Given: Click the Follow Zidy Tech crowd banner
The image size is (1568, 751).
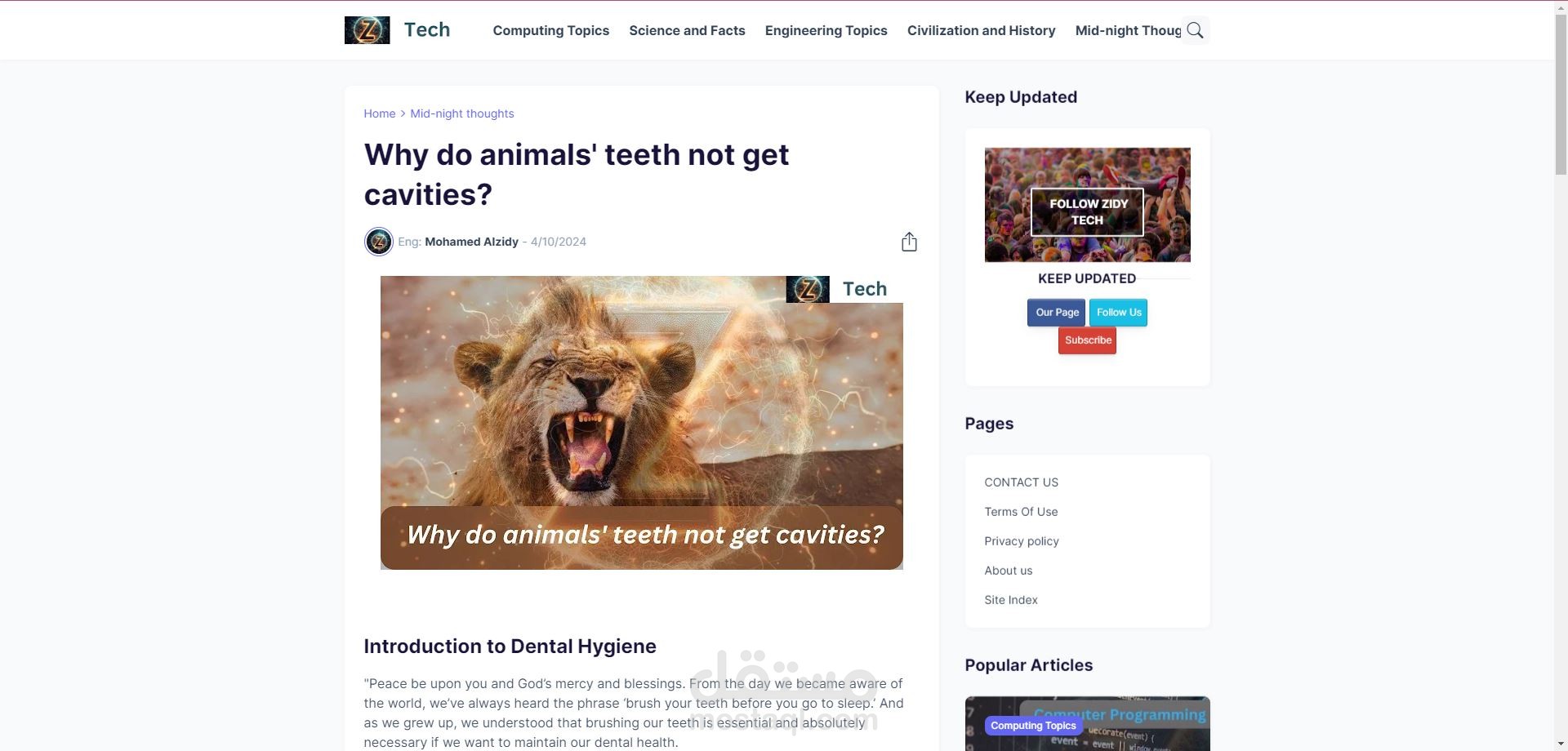Looking at the screenshot, I should [1087, 205].
